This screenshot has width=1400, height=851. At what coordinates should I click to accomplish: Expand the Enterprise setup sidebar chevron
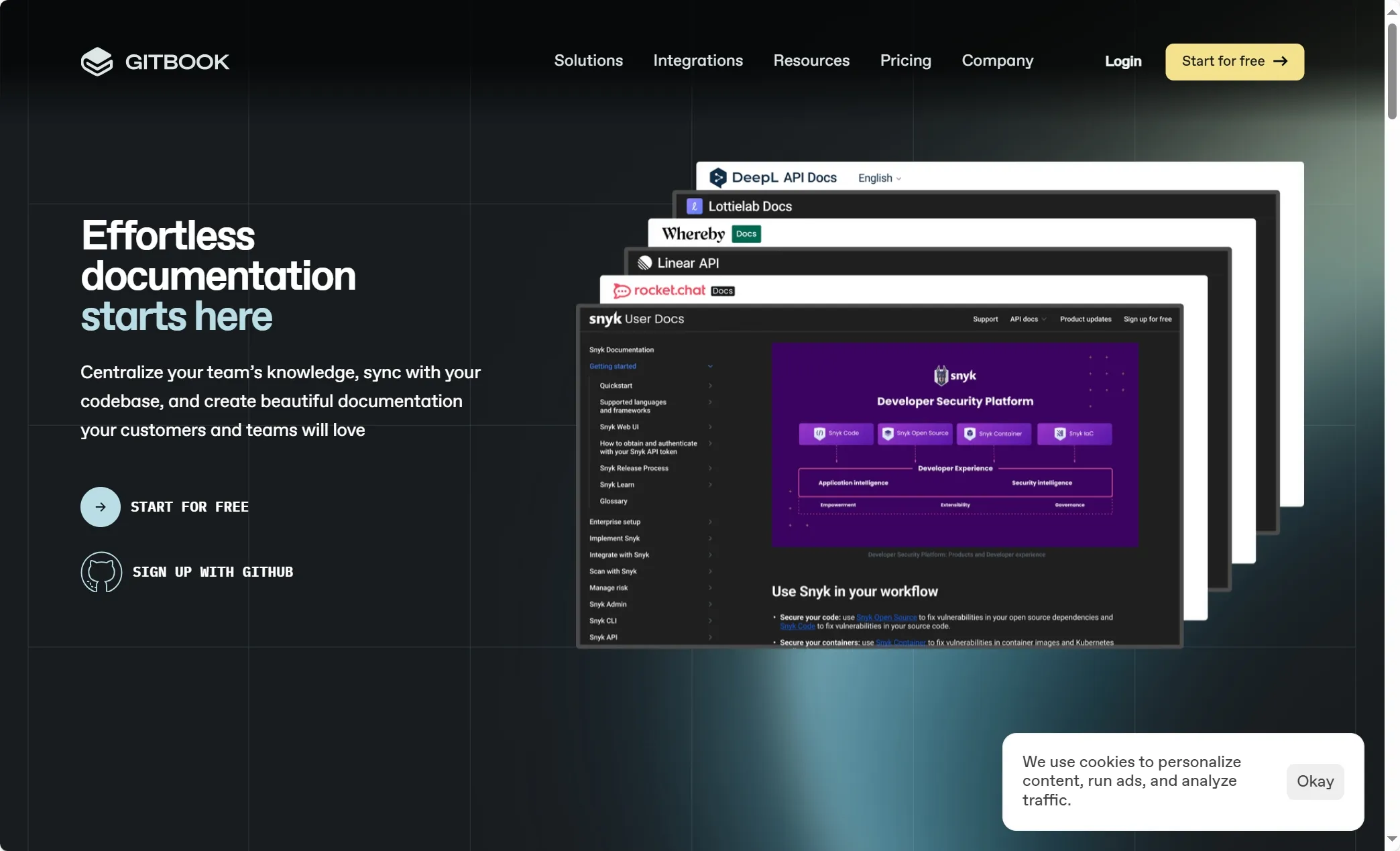coord(710,522)
